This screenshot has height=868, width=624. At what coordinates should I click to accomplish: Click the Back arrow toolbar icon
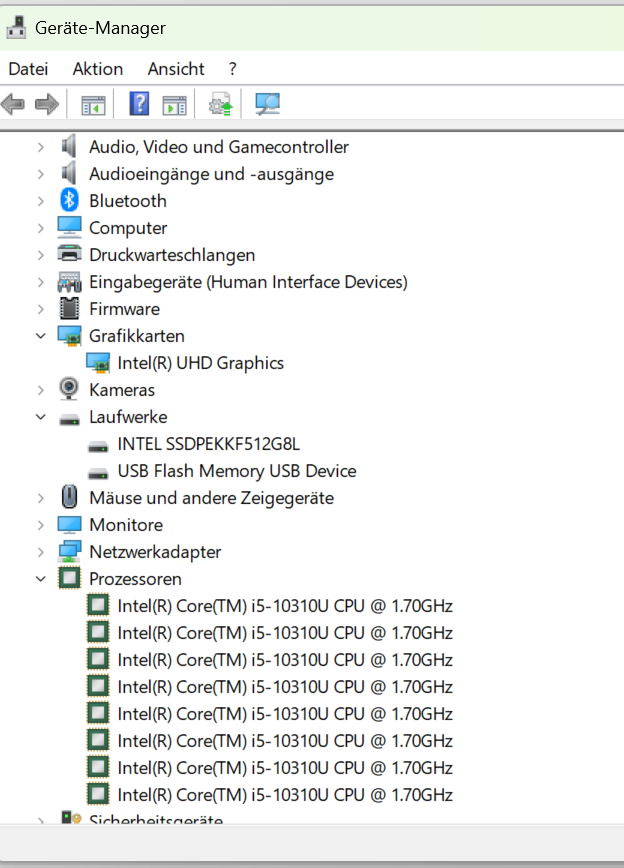click(x=13, y=104)
